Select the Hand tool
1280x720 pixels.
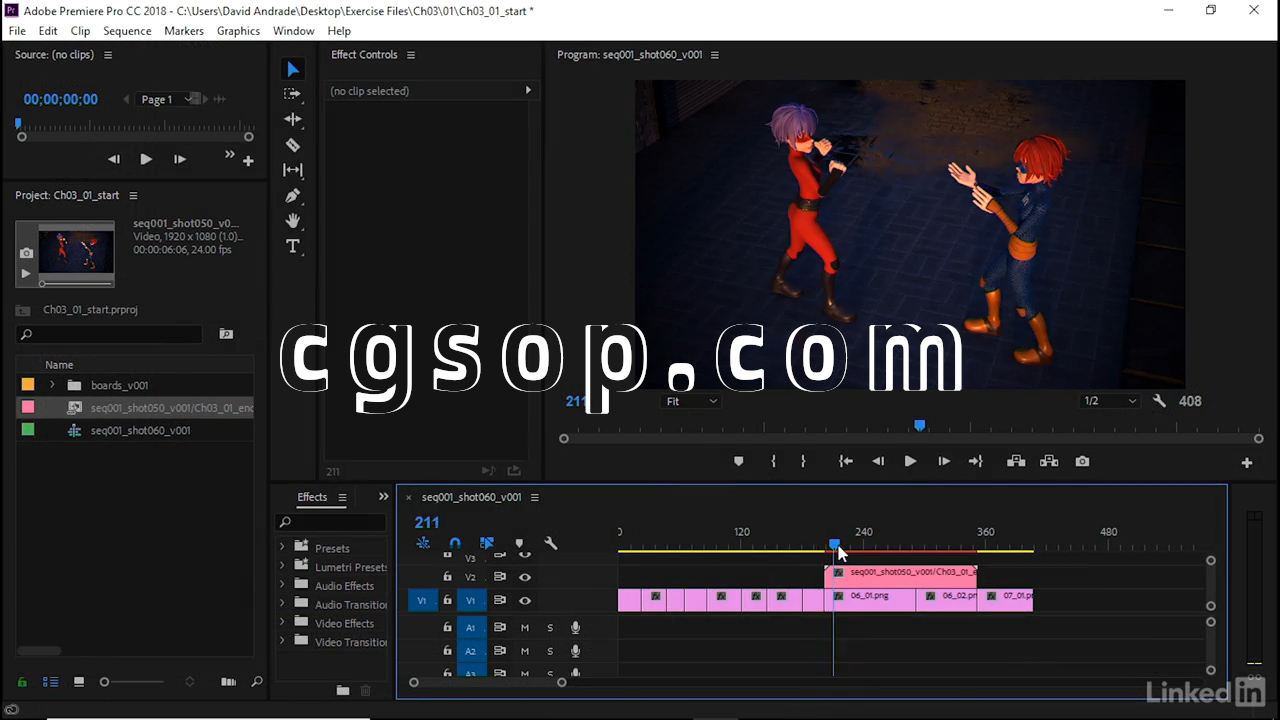[x=292, y=221]
